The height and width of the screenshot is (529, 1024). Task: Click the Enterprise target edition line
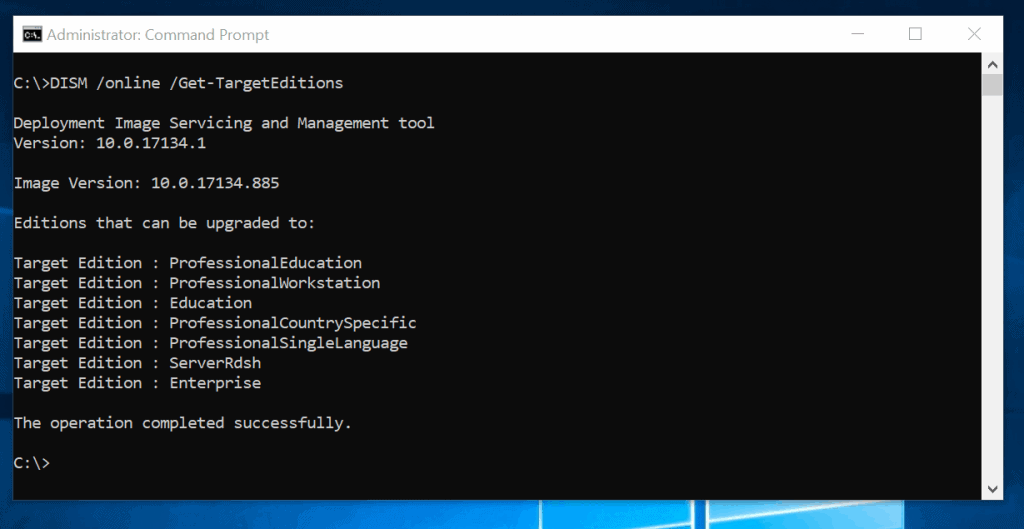click(x=137, y=383)
